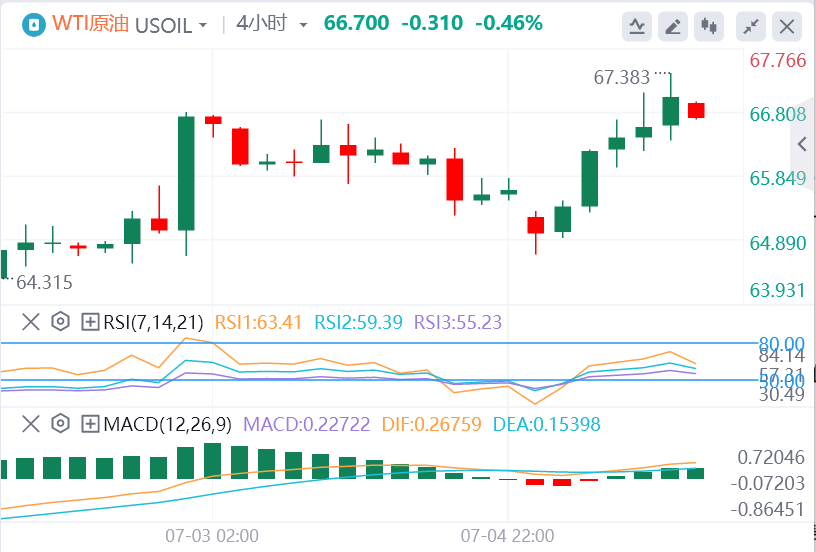Click the MACD(12,26,9) indicator label

pyautogui.click(x=167, y=424)
